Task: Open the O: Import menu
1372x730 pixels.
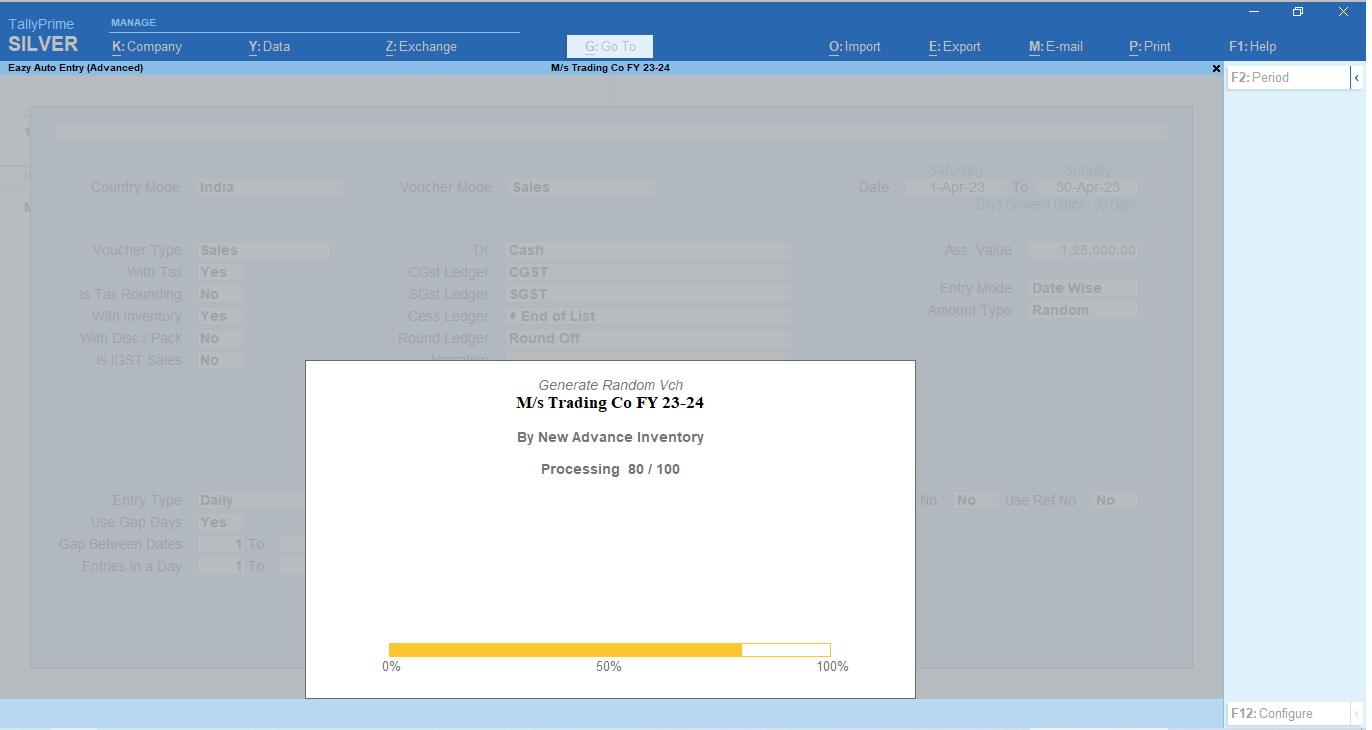Action: click(x=854, y=46)
